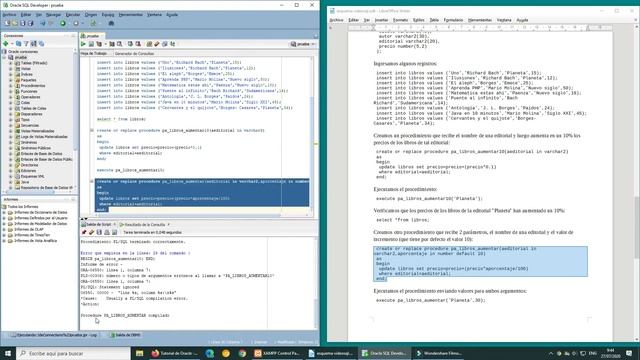The width and height of the screenshot is (640, 360).
Task: Click the Windows Start button
Action: [x=8, y=353]
